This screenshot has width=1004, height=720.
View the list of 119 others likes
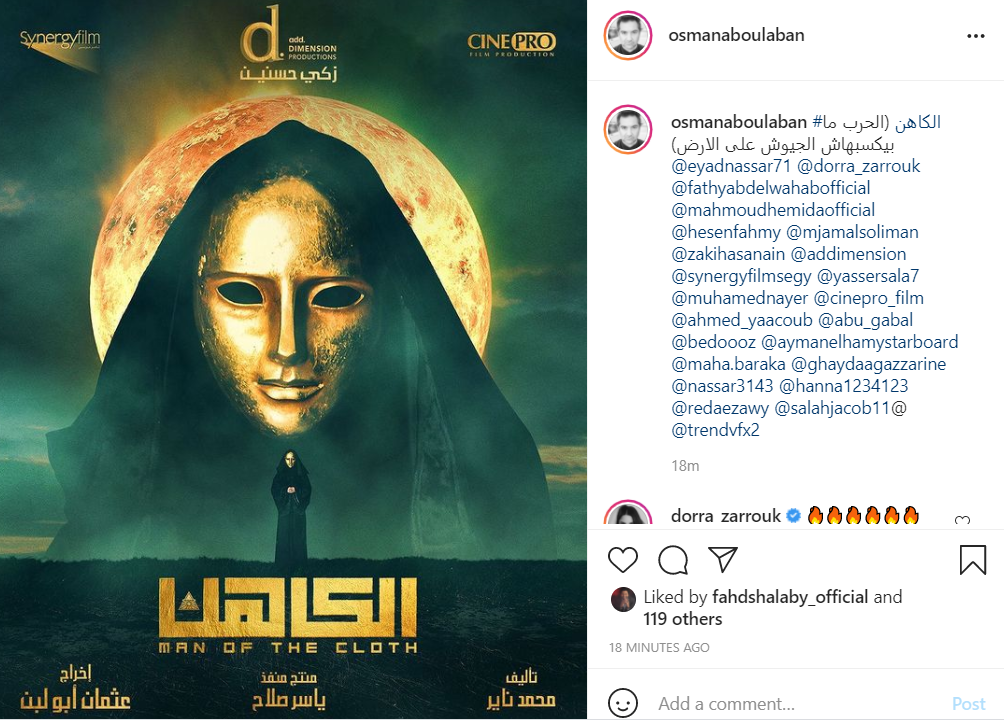(x=683, y=619)
